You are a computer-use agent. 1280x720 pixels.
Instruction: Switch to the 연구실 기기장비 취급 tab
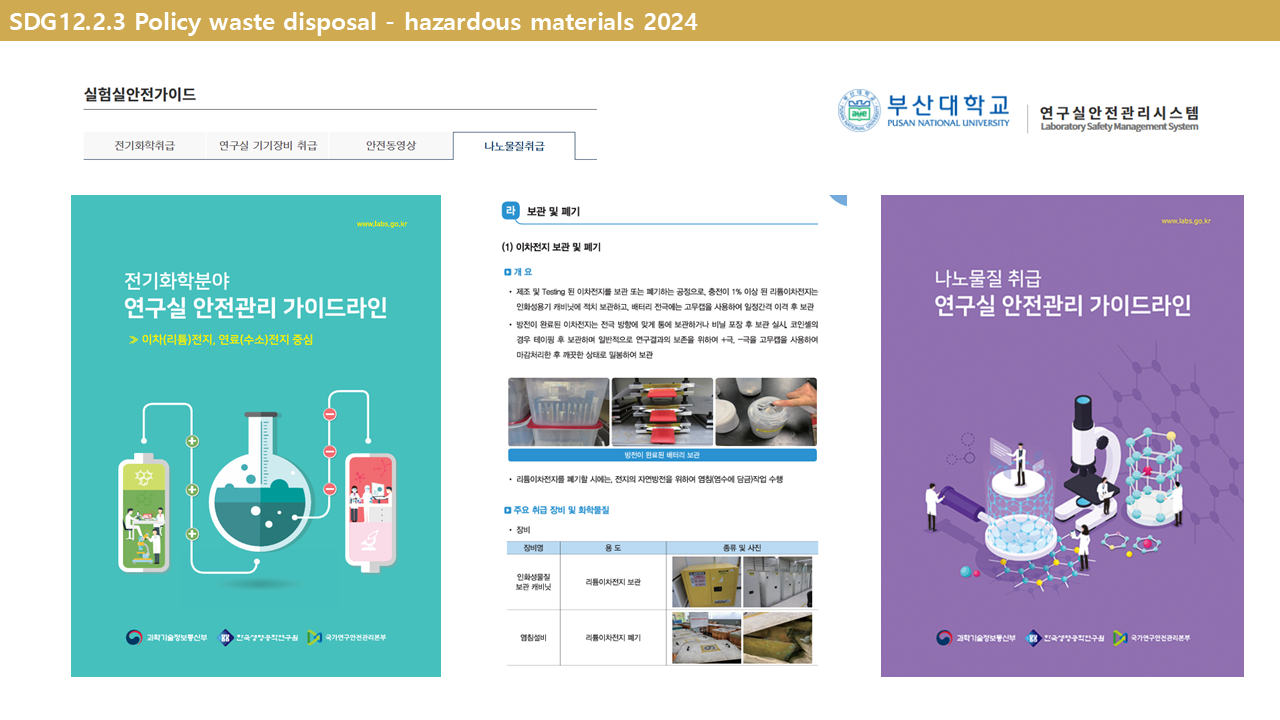pos(267,146)
